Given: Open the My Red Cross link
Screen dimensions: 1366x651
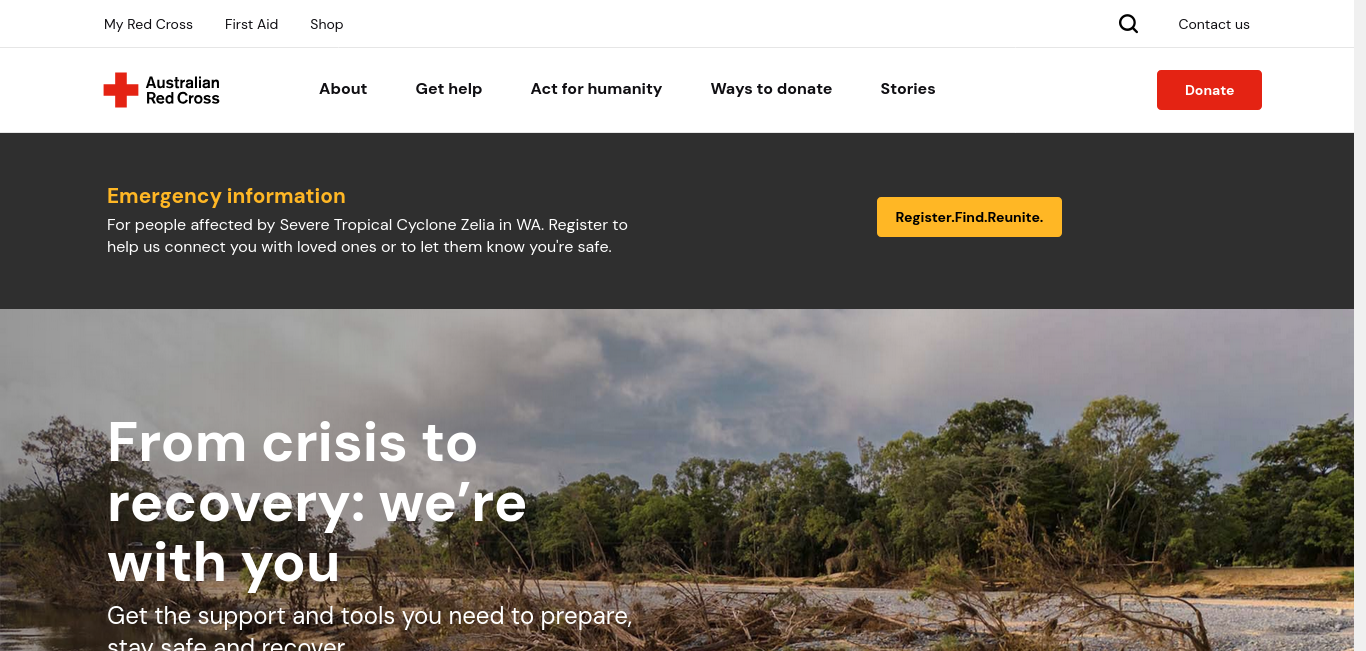Looking at the screenshot, I should pos(148,24).
